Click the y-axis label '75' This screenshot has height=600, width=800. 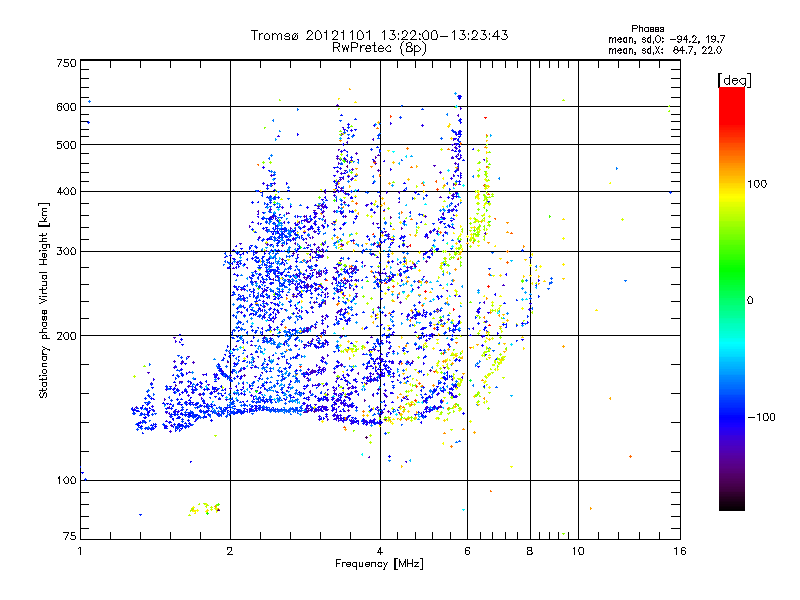pyautogui.click(x=70, y=536)
